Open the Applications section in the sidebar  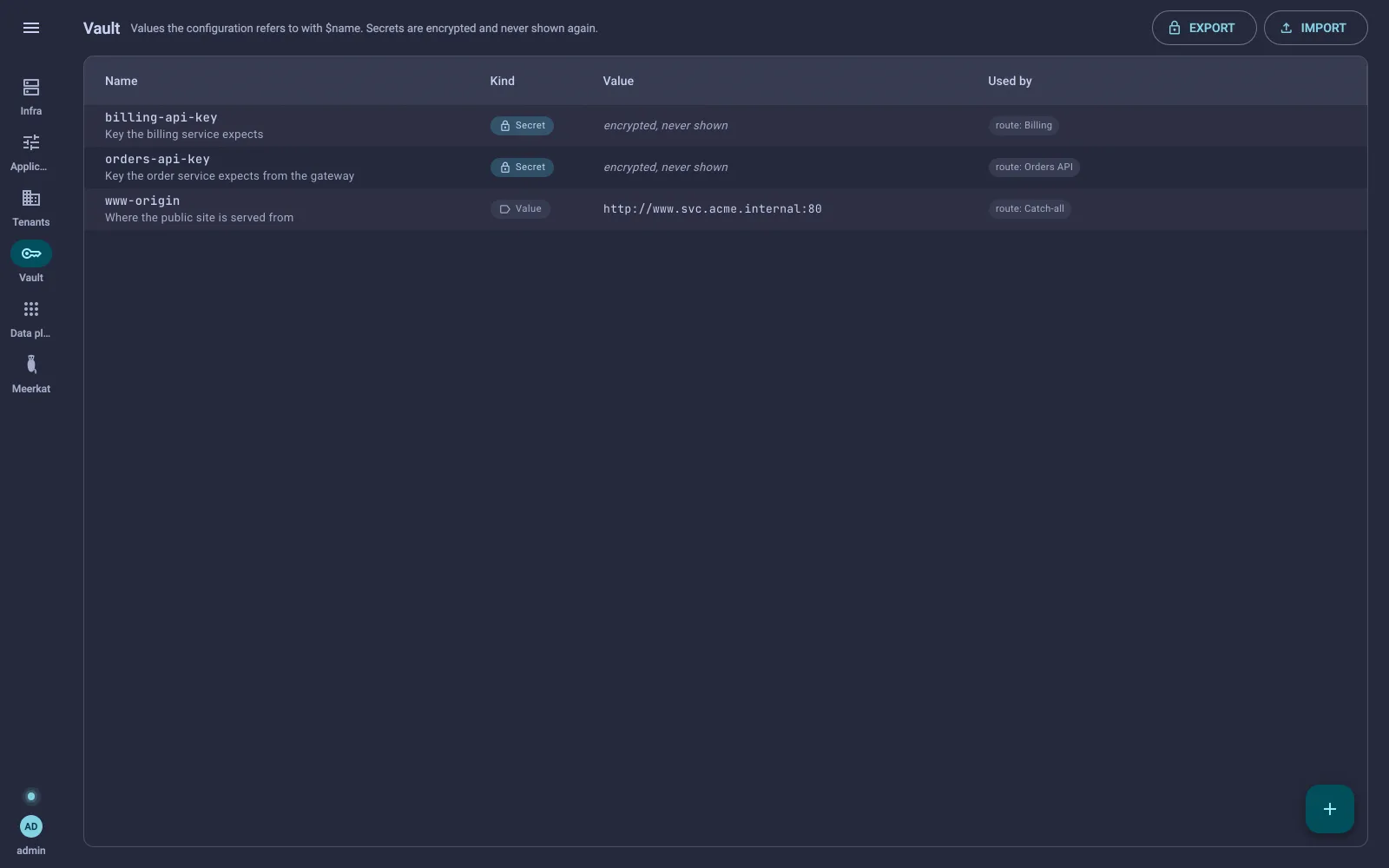pos(31,152)
